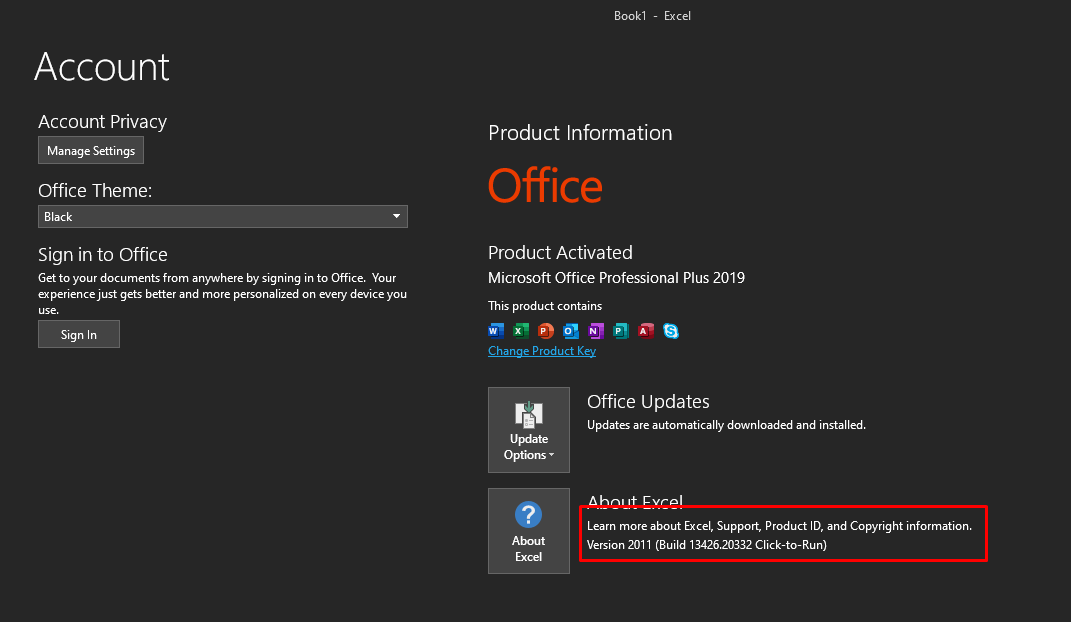Click the Office Updates heading
Viewport: 1071px width, 622px height.
coord(648,402)
